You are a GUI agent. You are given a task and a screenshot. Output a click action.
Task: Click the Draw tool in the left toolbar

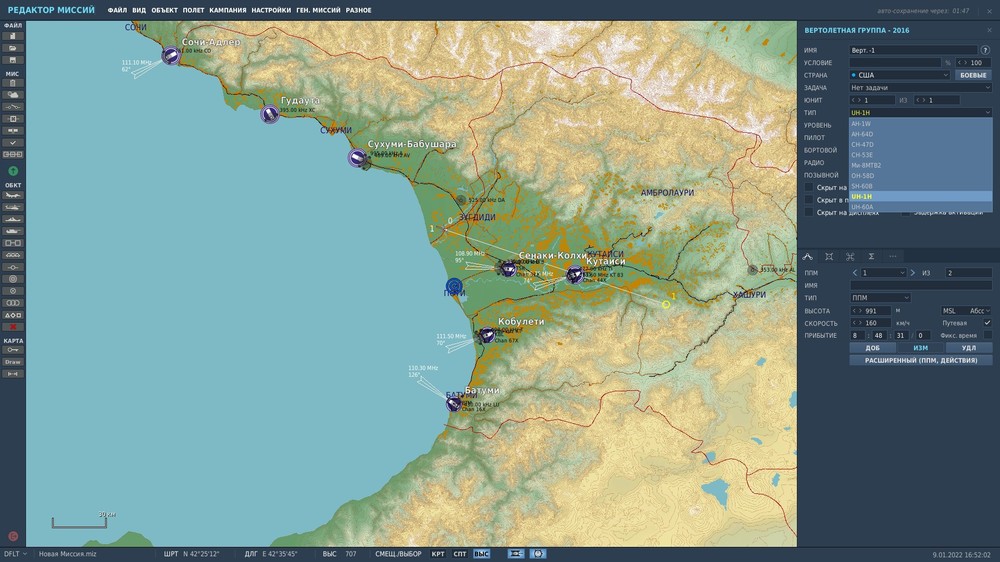pyautogui.click(x=13, y=362)
